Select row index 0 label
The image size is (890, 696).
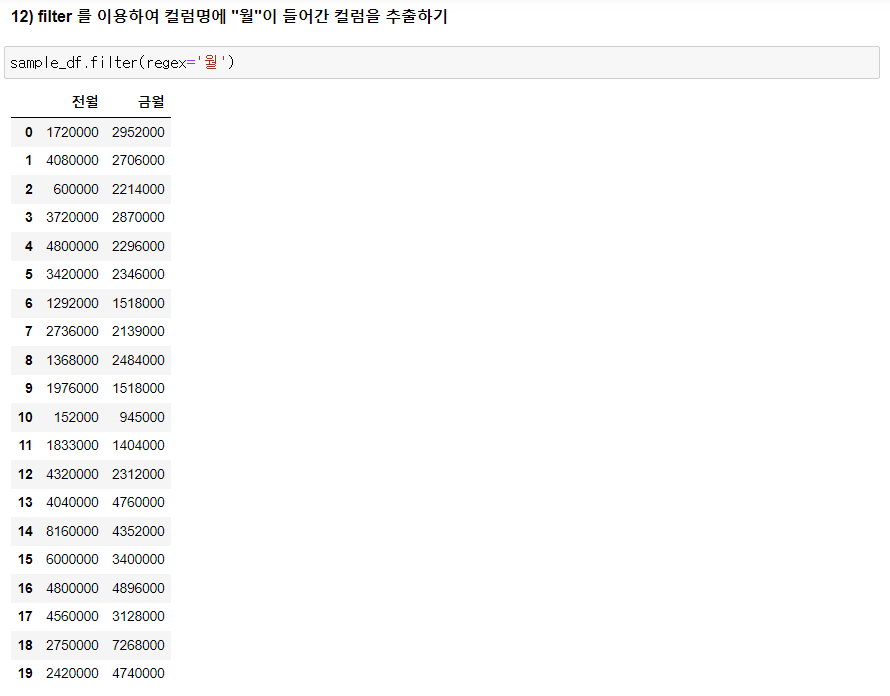(28, 132)
